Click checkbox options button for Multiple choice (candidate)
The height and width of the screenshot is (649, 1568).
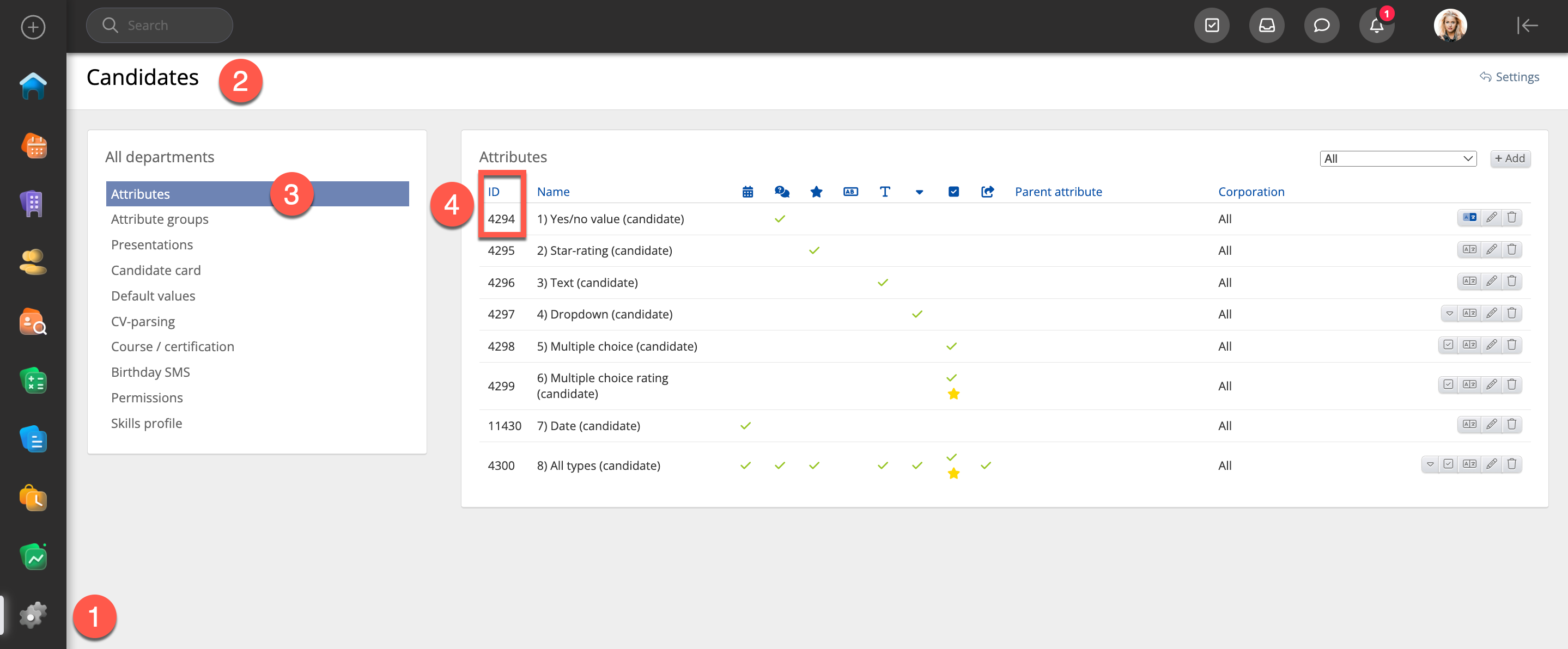[x=1448, y=345]
